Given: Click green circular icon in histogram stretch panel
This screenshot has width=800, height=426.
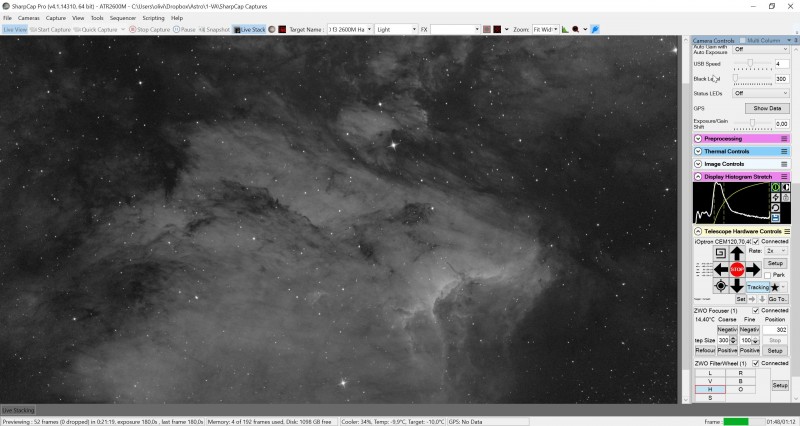Looking at the screenshot, I should 775,187.
